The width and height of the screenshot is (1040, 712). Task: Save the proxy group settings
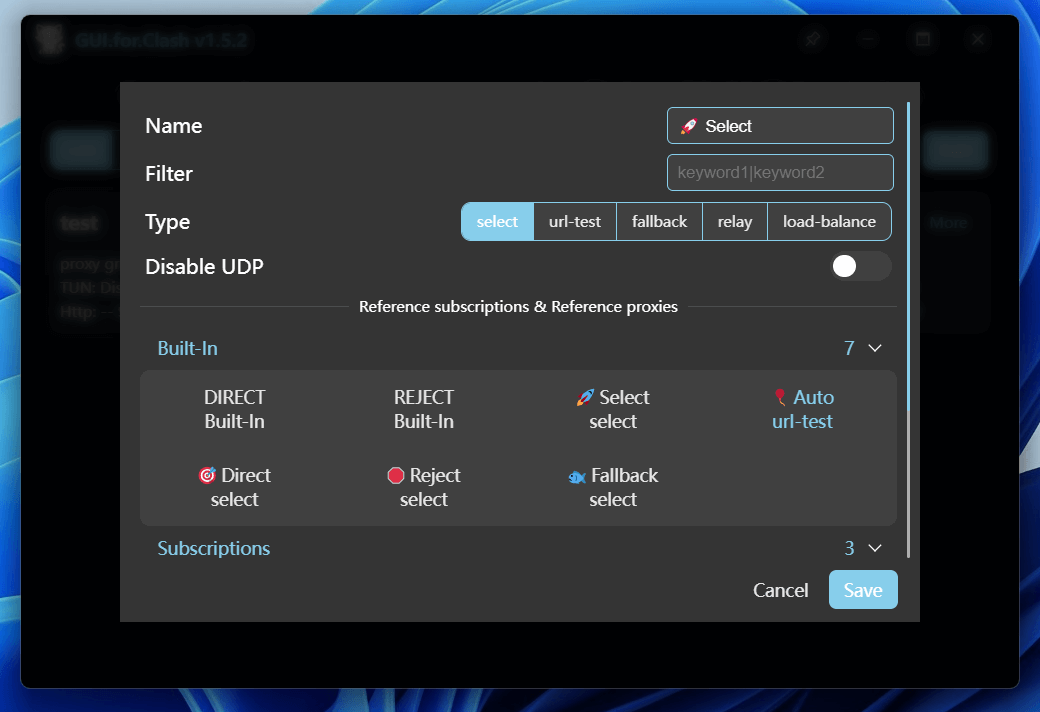863,590
